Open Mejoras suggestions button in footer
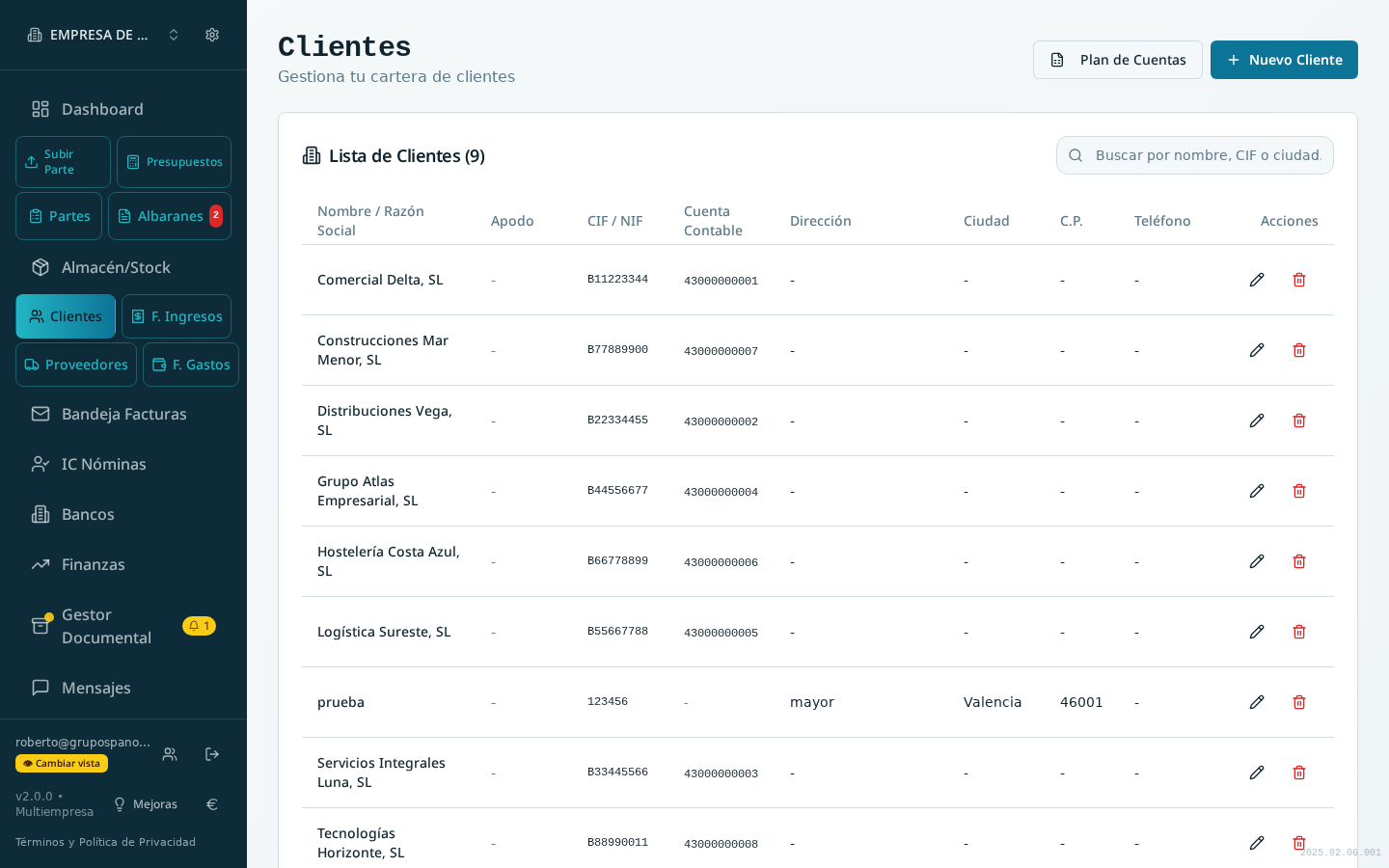The width and height of the screenshot is (1389, 868). click(146, 804)
